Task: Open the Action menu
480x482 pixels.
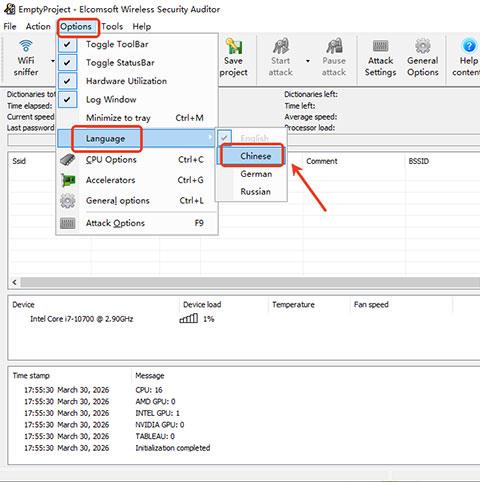Action: click(x=38, y=26)
